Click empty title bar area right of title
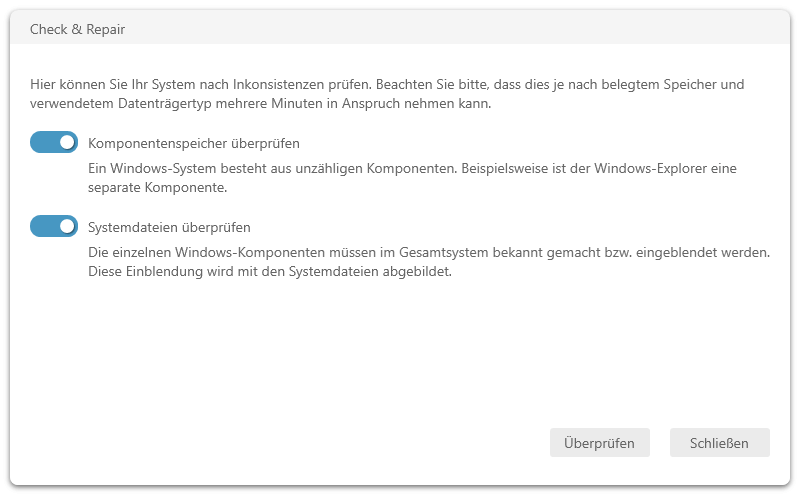The image size is (800, 495). (x=450, y=29)
